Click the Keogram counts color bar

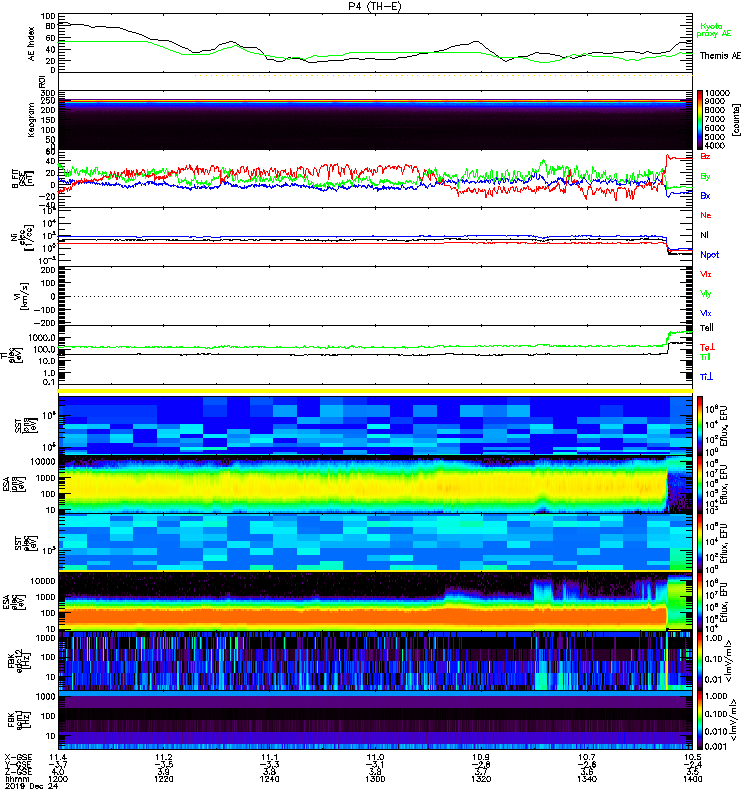(x=699, y=120)
